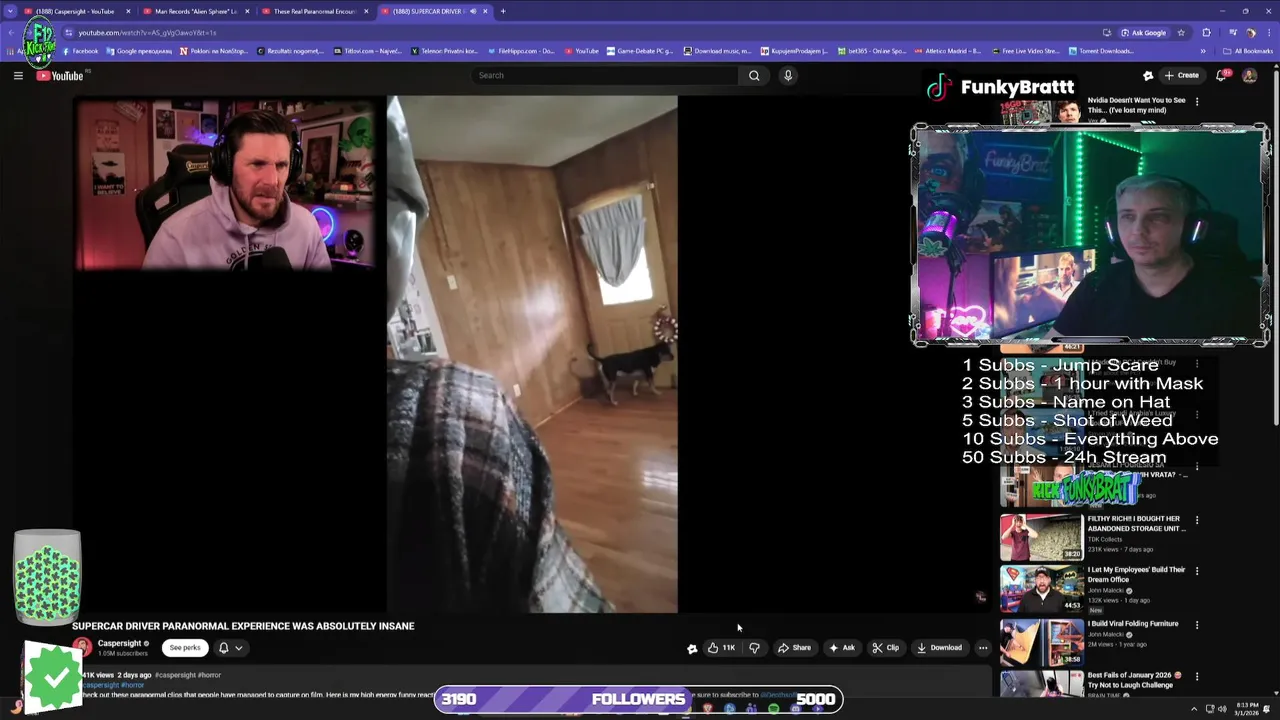This screenshot has width=1280, height=720.
Task: Open options for Viral Folding Furniture video
Action: tap(1197, 625)
